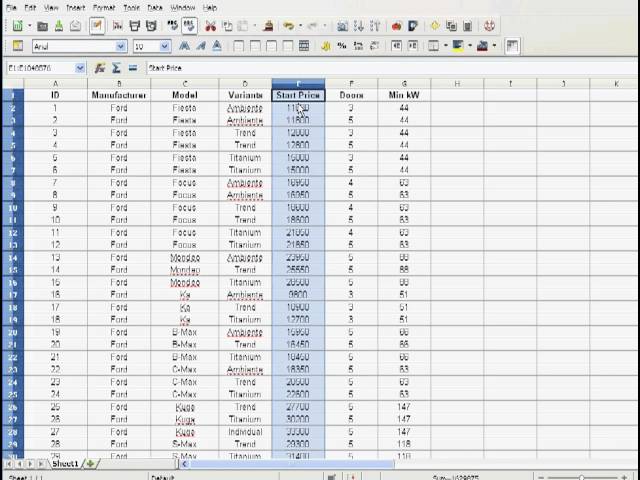This screenshot has height=480, width=640.
Task: Click the Show Draw Functions icon
Action: pyautogui.click(x=413, y=26)
